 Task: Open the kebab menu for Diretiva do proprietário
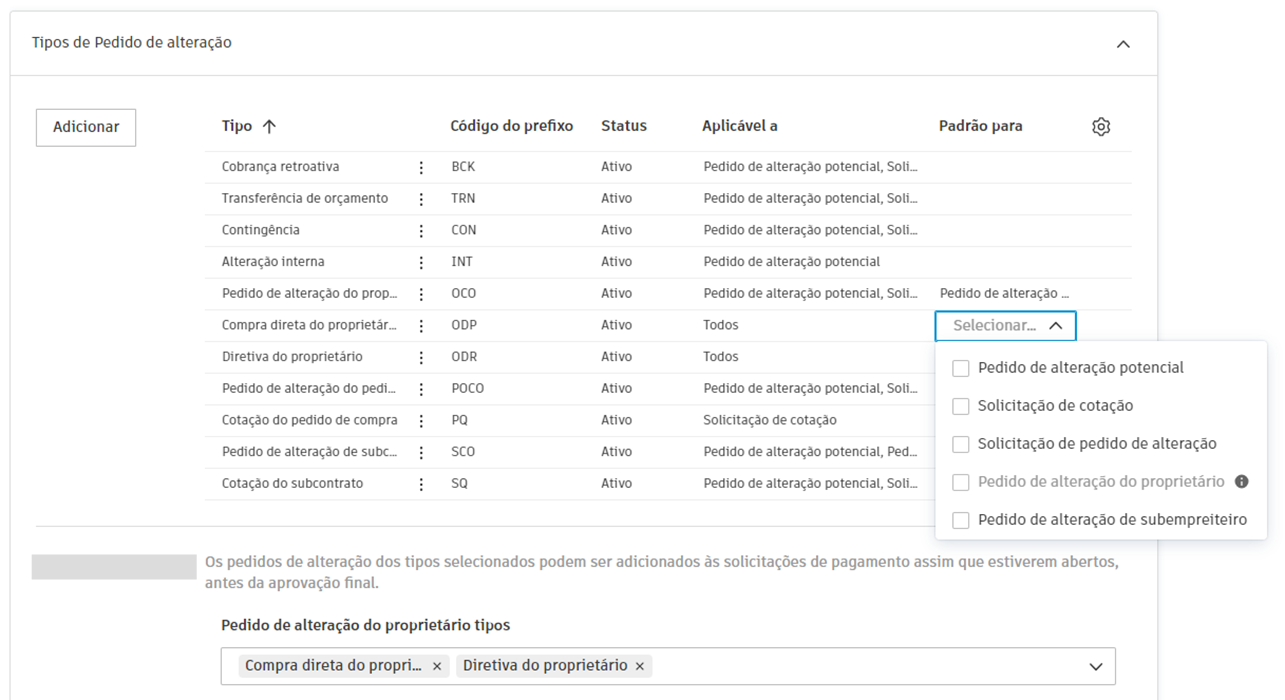point(422,356)
